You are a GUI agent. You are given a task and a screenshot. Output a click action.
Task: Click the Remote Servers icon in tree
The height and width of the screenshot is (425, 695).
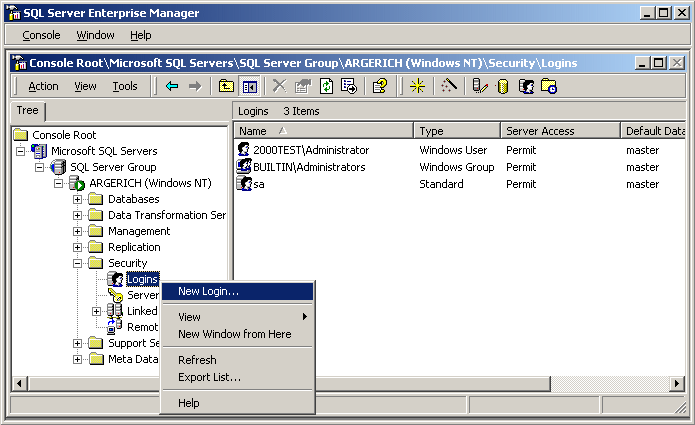[x=115, y=327]
